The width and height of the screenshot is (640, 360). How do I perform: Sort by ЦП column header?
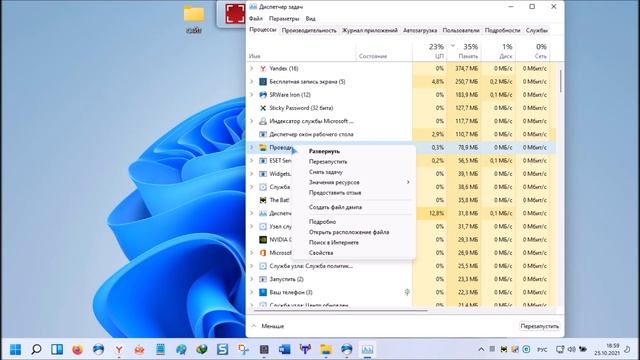pos(429,51)
